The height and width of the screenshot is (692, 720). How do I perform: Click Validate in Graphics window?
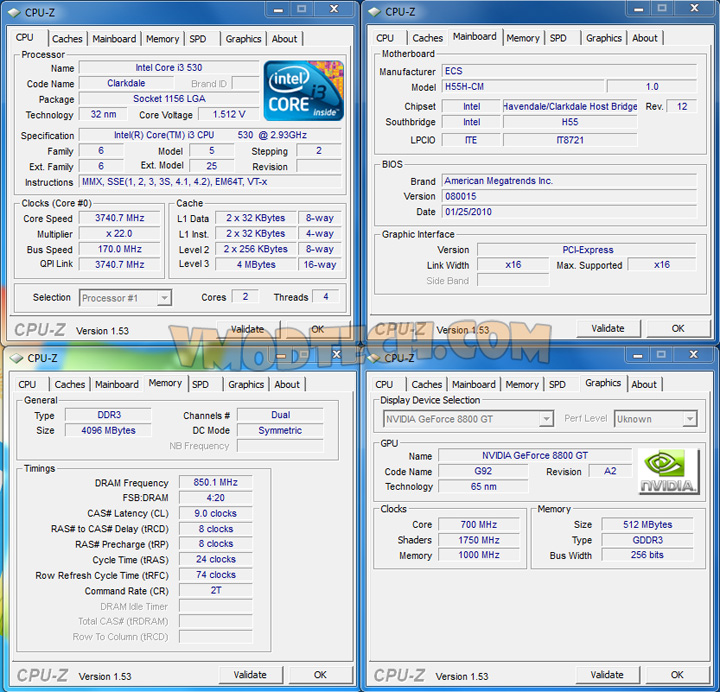607,675
